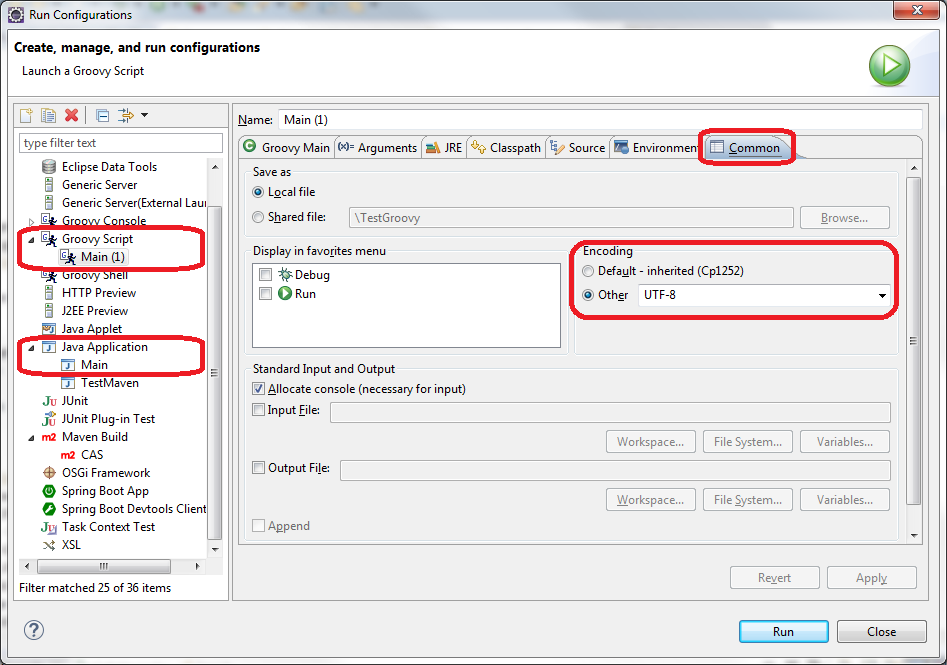Viewport: 947px width, 665px height.
Task: Select the XSL icon
Action: tap(49, 545)
